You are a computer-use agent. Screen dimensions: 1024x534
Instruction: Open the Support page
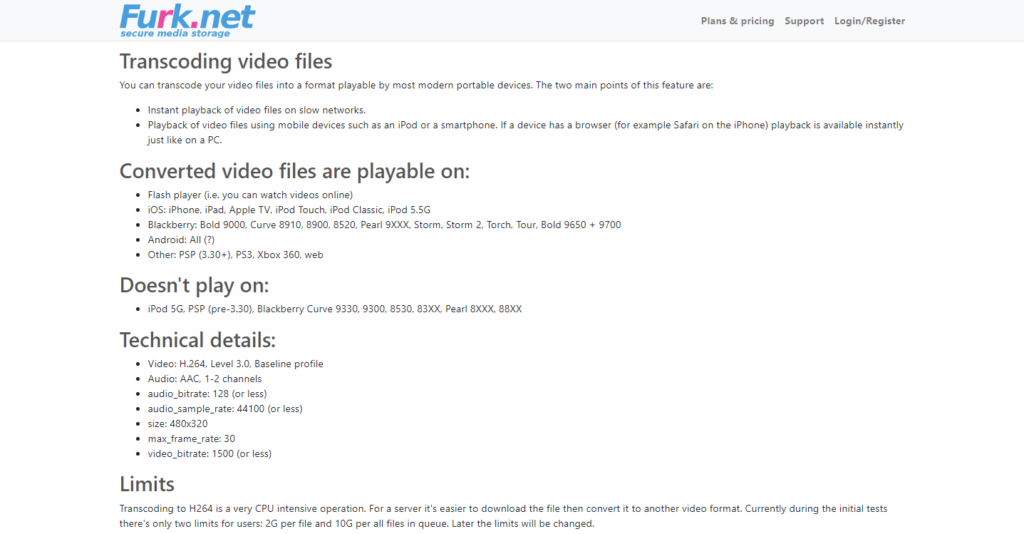tap(804, 21)
